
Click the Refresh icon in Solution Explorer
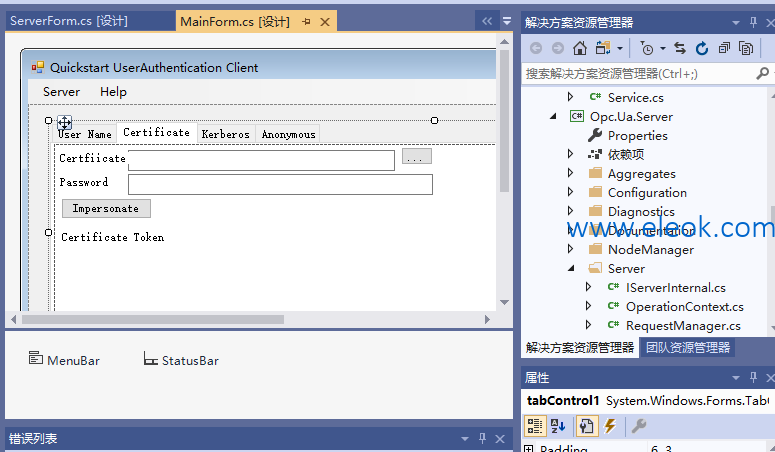tap(702, 48)
